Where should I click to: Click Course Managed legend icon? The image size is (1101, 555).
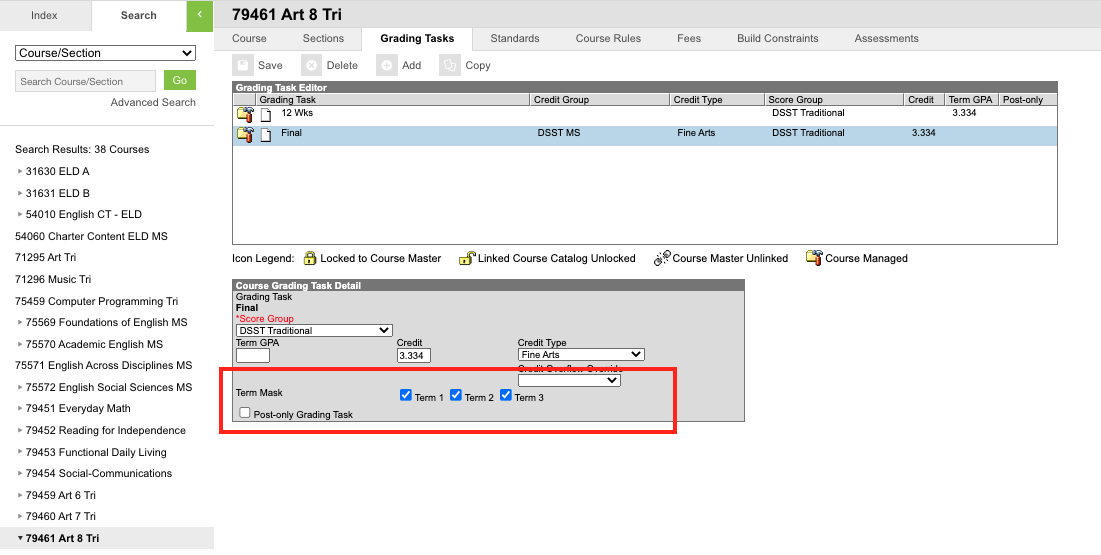click(x=814, y=259)
